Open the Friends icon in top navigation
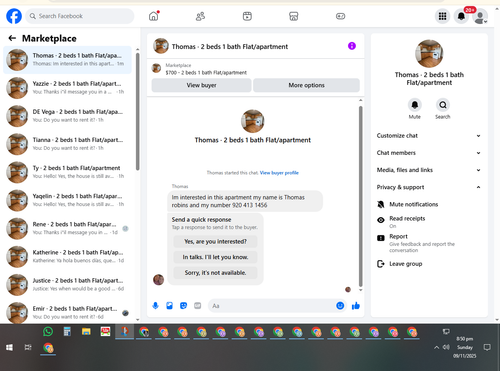 coord(200,16)
